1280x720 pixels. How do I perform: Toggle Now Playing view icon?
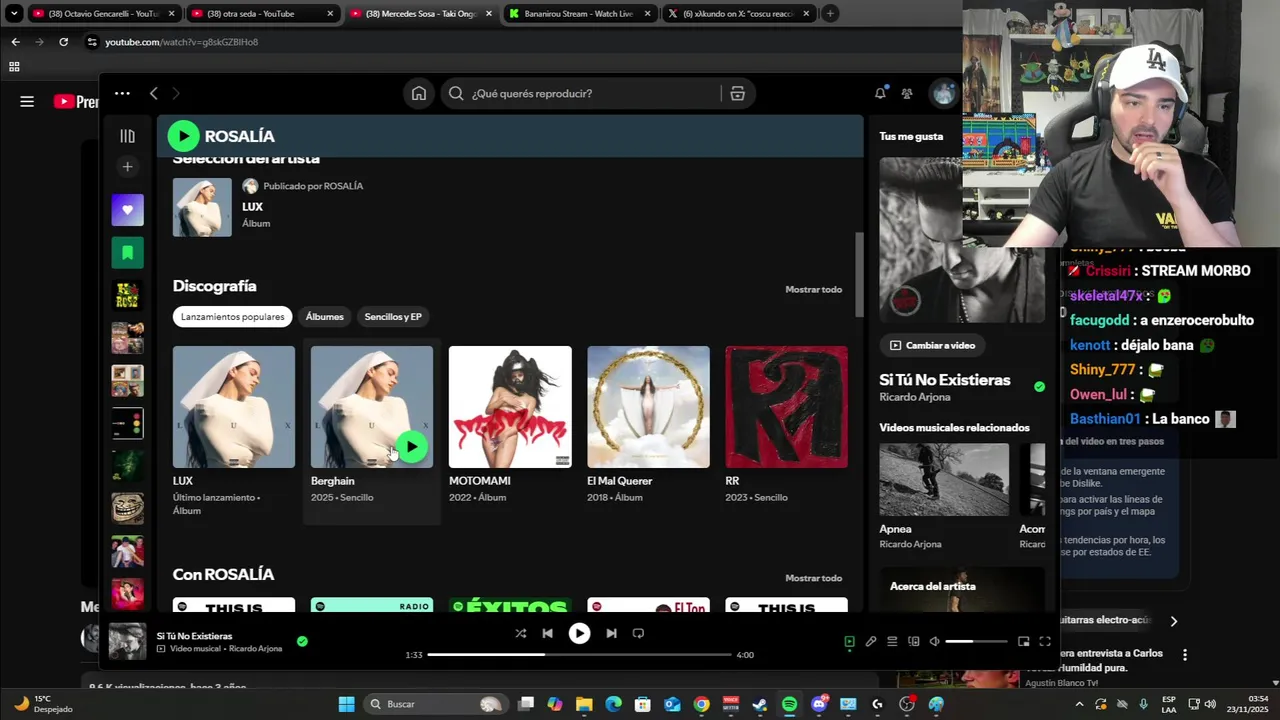pyautogui.click(x=849, y=642)
